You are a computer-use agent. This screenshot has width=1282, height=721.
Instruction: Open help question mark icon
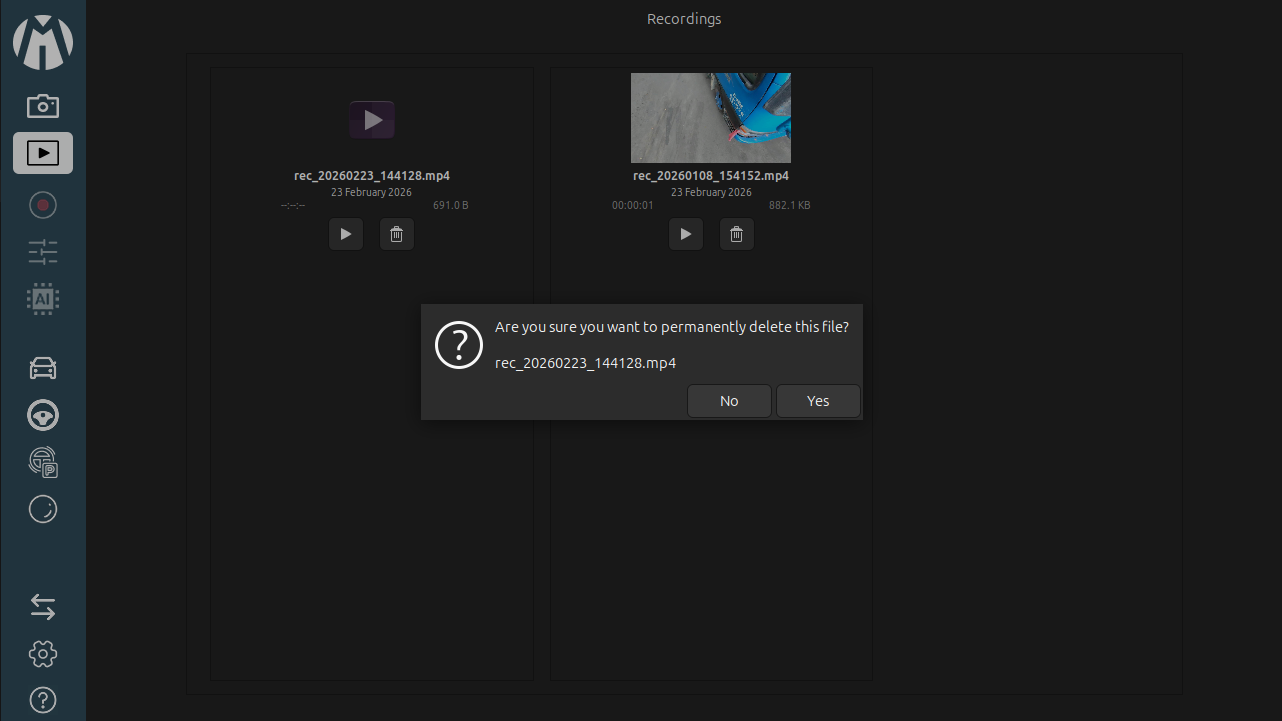point(43,699)
